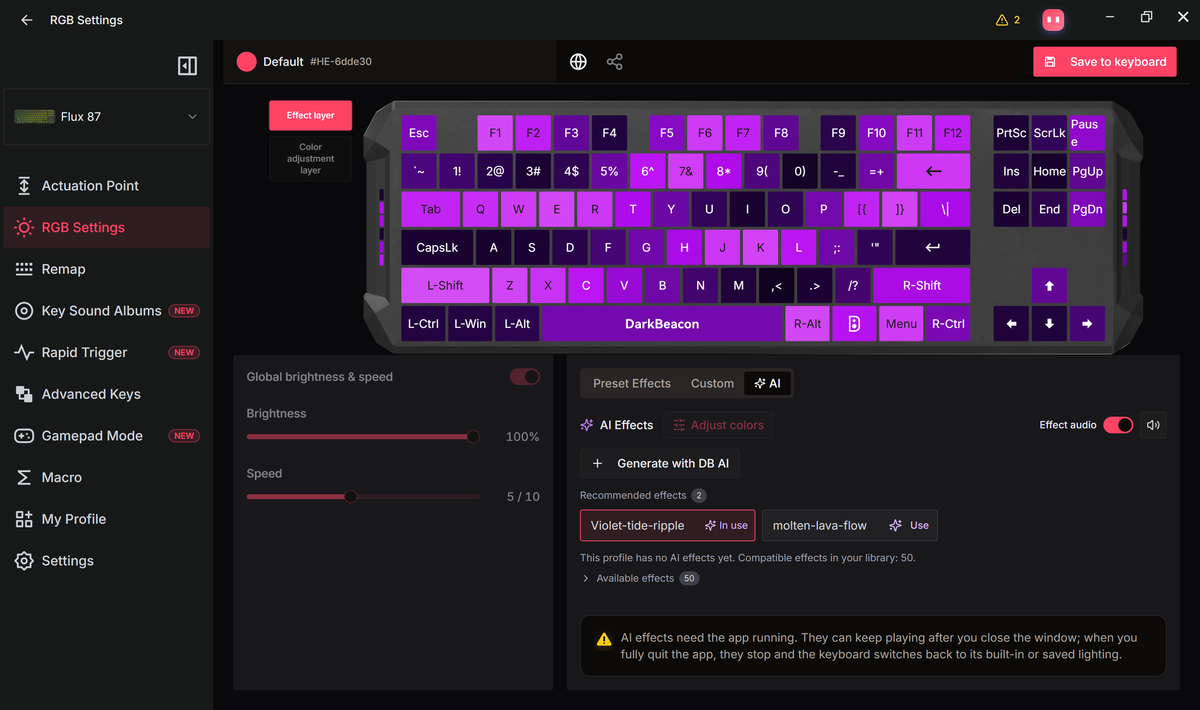Image resolution: width=1200 pixels, height=710 pixels.
Task: Click the right arrow key
Action: (x=1087, y=324)
